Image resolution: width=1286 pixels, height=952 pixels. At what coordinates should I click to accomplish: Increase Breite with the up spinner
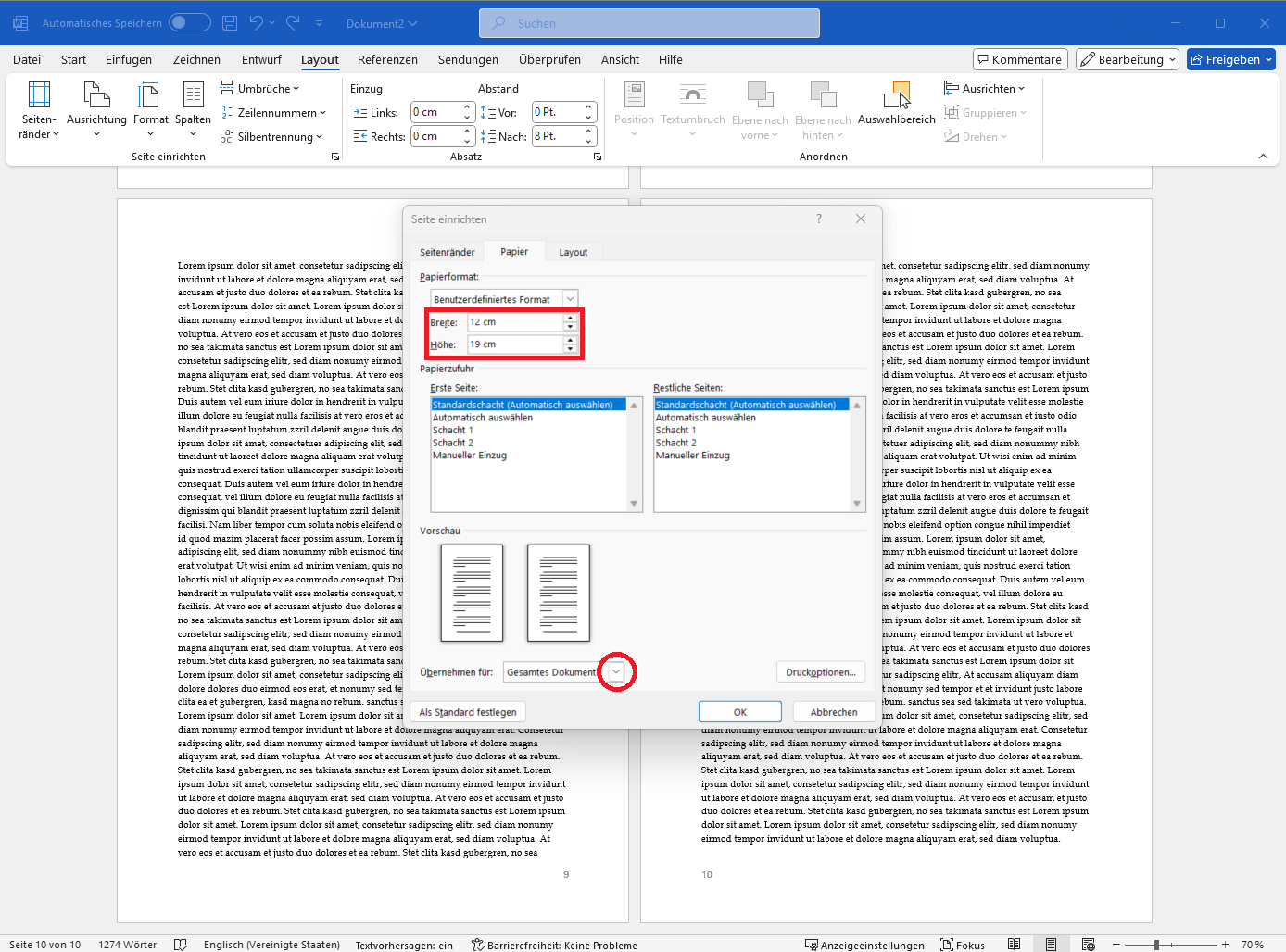[570, 318]
